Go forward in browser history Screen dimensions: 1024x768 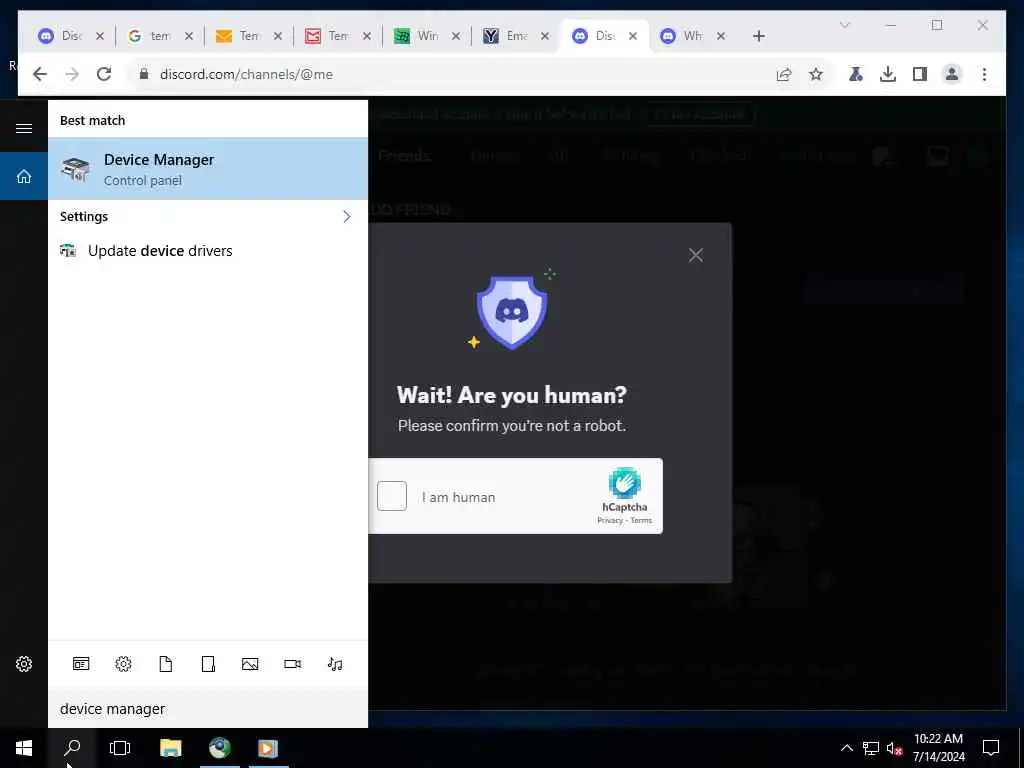coord(72,74)
